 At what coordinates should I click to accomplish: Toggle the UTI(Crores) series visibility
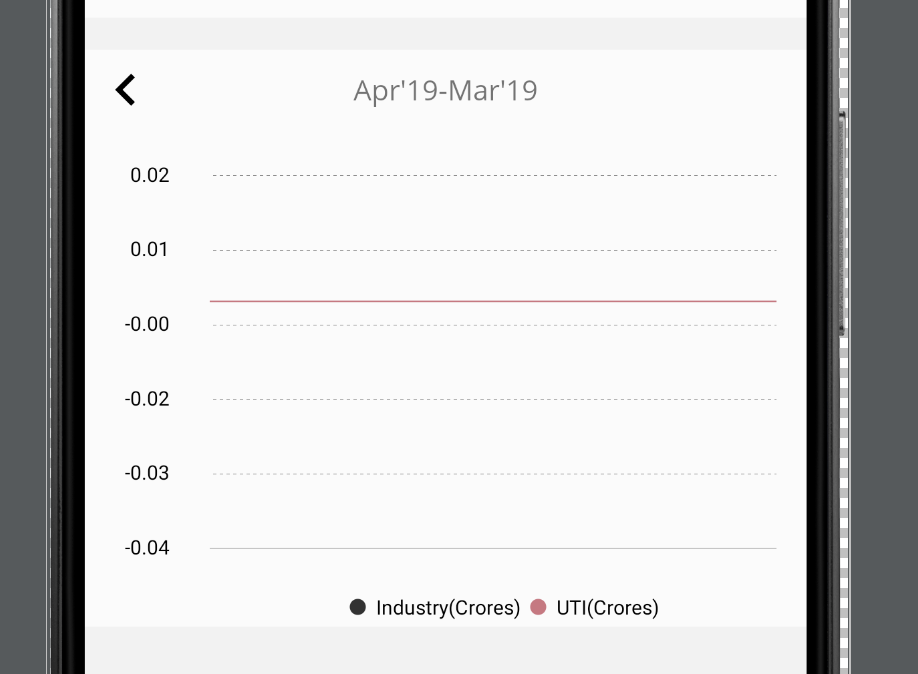pyautogui.click(x=607, y=607)
